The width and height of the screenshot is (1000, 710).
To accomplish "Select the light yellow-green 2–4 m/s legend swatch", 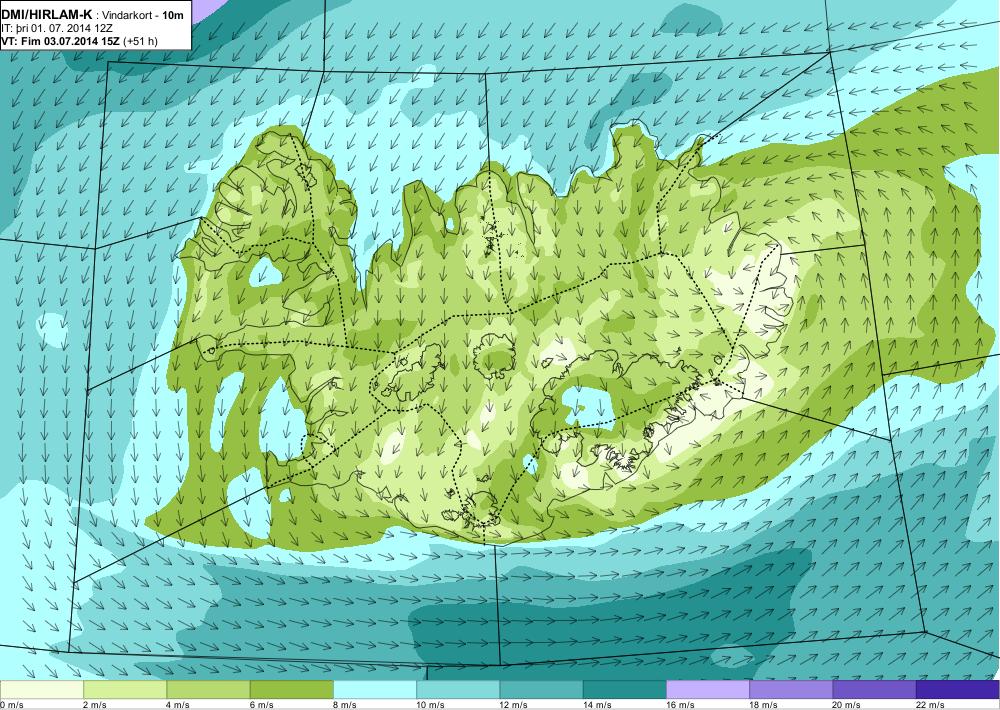I will pos(125,690).
